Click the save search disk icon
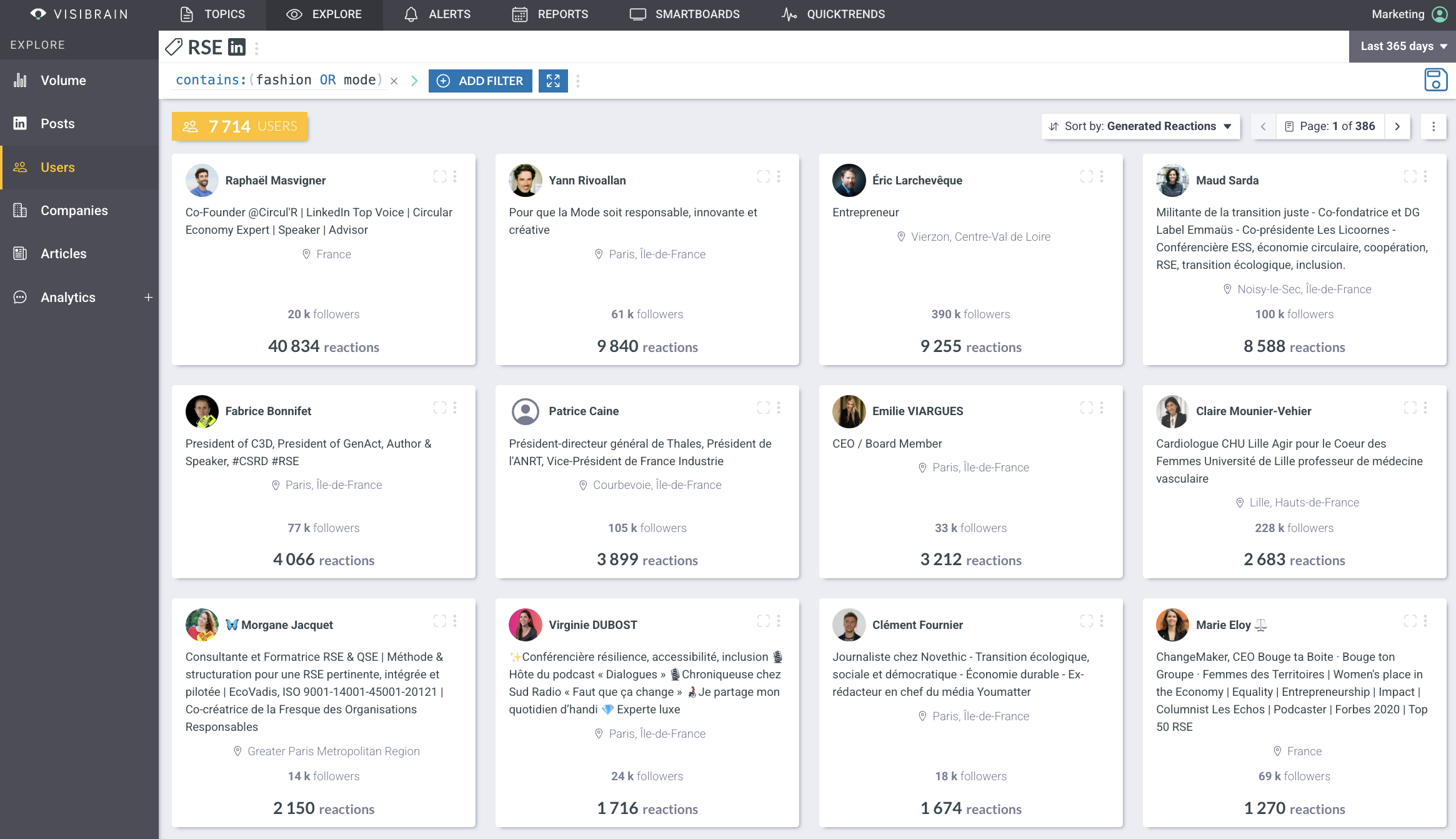 tap(1435, 80)
